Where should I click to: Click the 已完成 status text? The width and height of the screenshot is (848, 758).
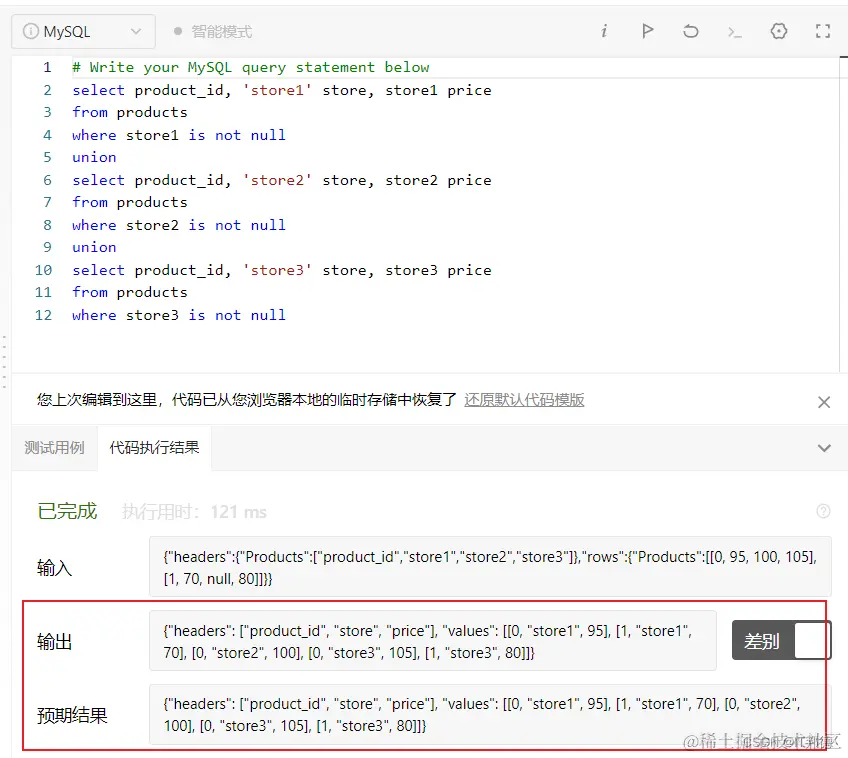pos(67,511)
